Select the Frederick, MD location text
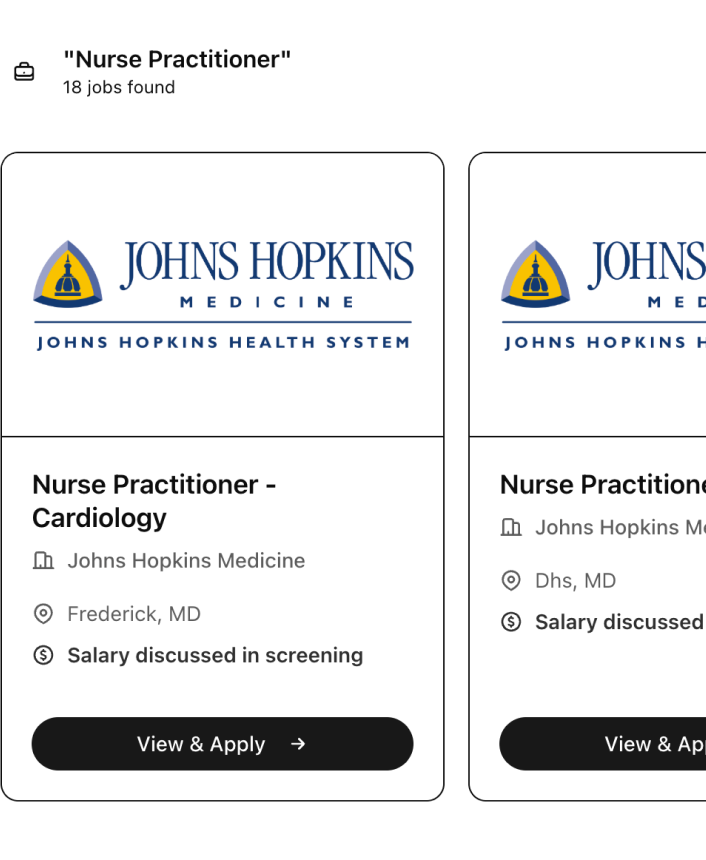Viewport: 706px width, 860px height. (134, 614)
